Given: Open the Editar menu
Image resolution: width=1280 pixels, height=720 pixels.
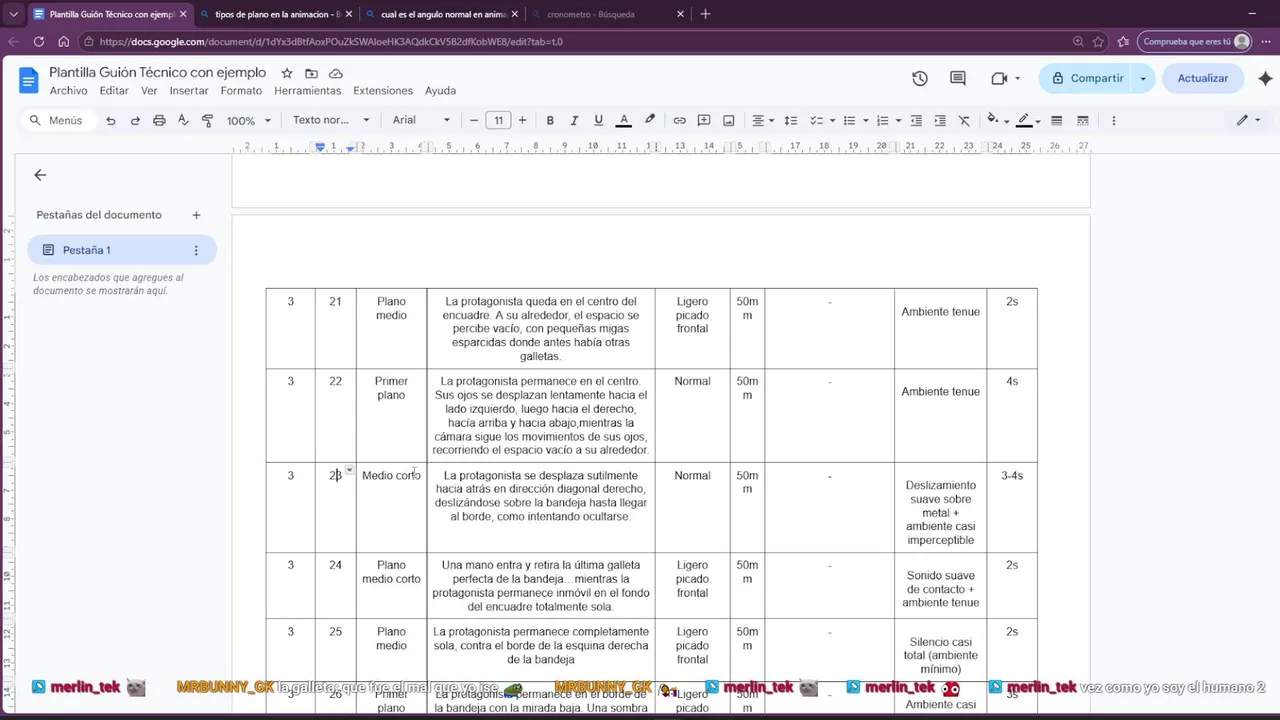Looking at the screenshot, I should click(114, 91).
